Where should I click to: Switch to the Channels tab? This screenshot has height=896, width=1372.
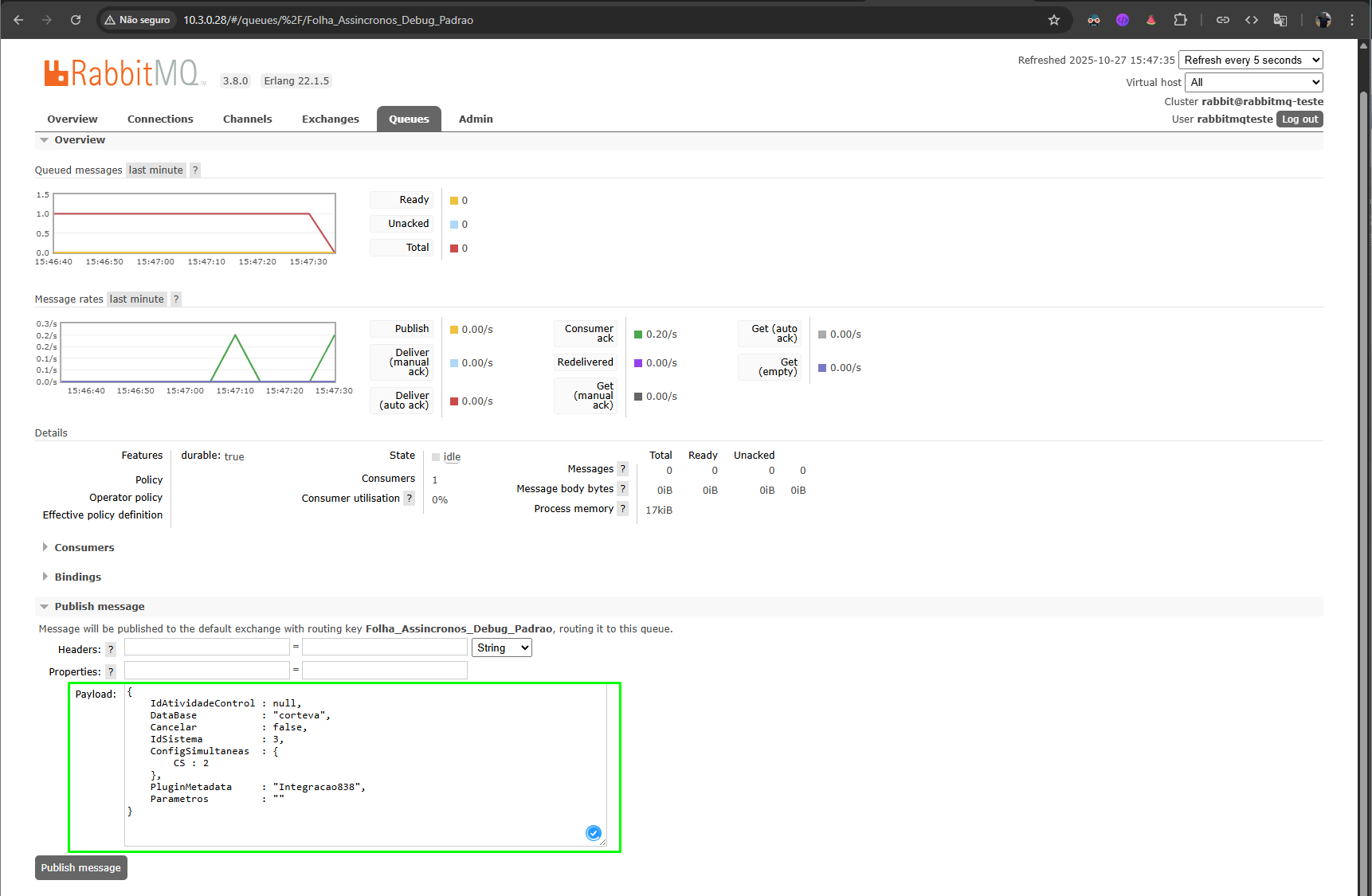tap(248, 119)
